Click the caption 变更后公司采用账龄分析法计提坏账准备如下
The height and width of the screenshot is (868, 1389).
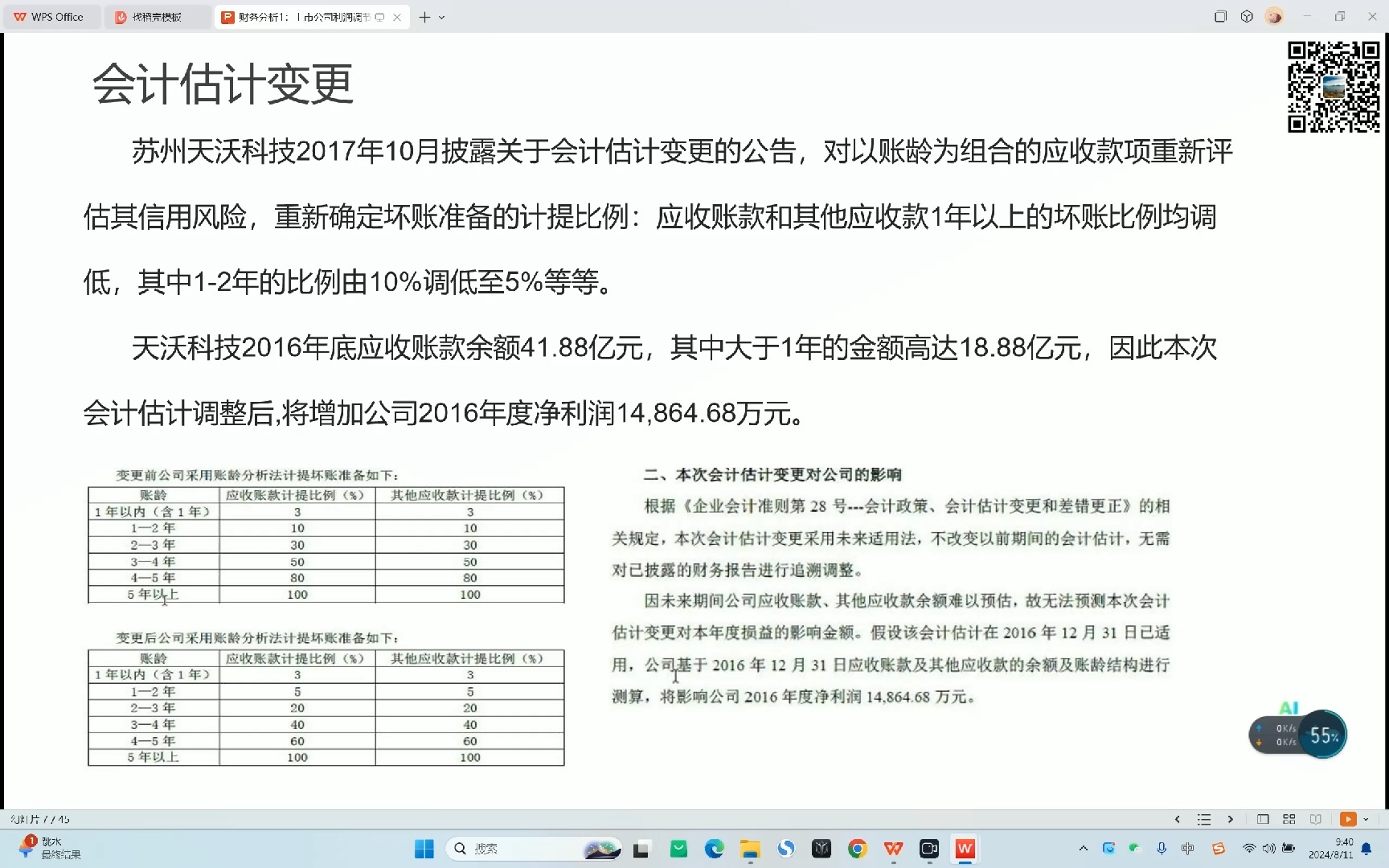pos(257,637)
